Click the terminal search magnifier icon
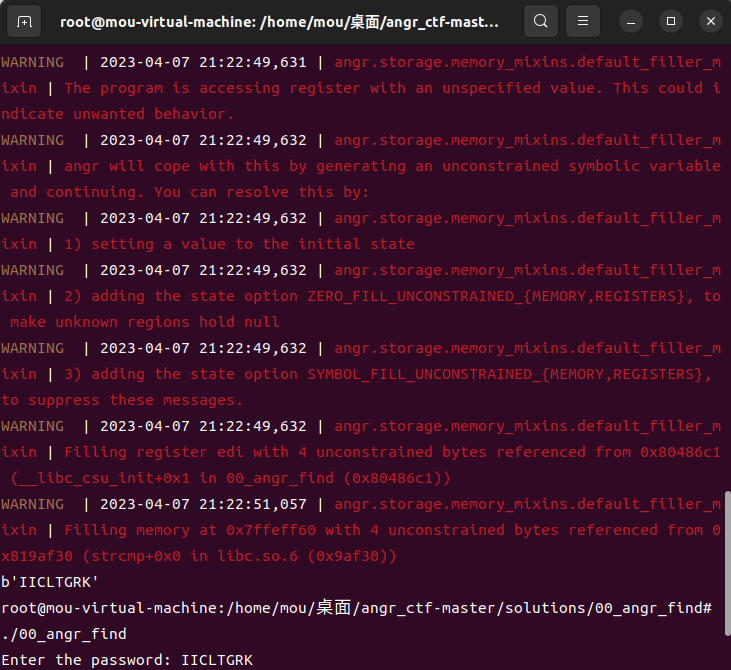Image resolution: width=731 pixels, height=670 pixels. (540, 21)
